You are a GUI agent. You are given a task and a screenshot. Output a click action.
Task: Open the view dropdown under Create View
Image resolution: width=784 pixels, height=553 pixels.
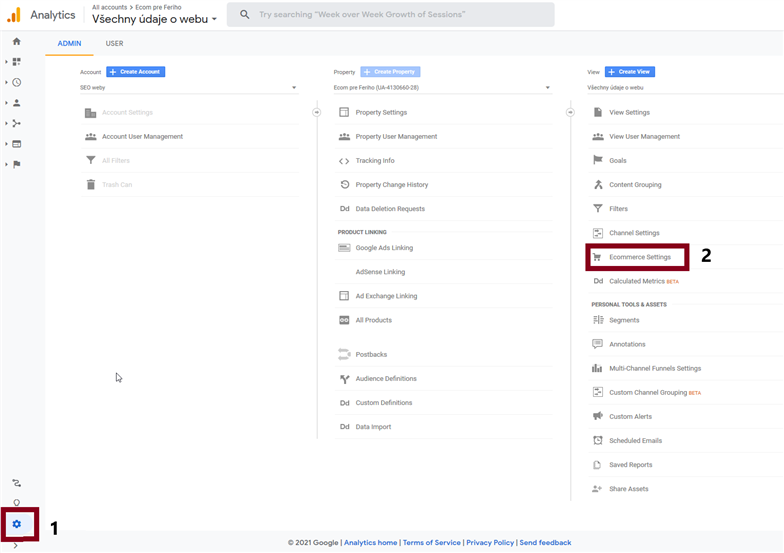[685, 88]
